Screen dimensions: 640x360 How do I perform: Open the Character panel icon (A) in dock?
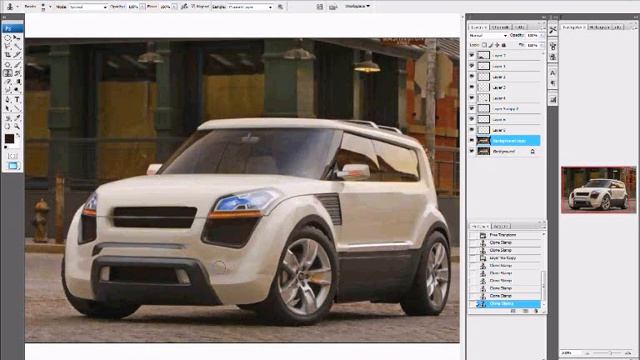[x=553, y=73]
